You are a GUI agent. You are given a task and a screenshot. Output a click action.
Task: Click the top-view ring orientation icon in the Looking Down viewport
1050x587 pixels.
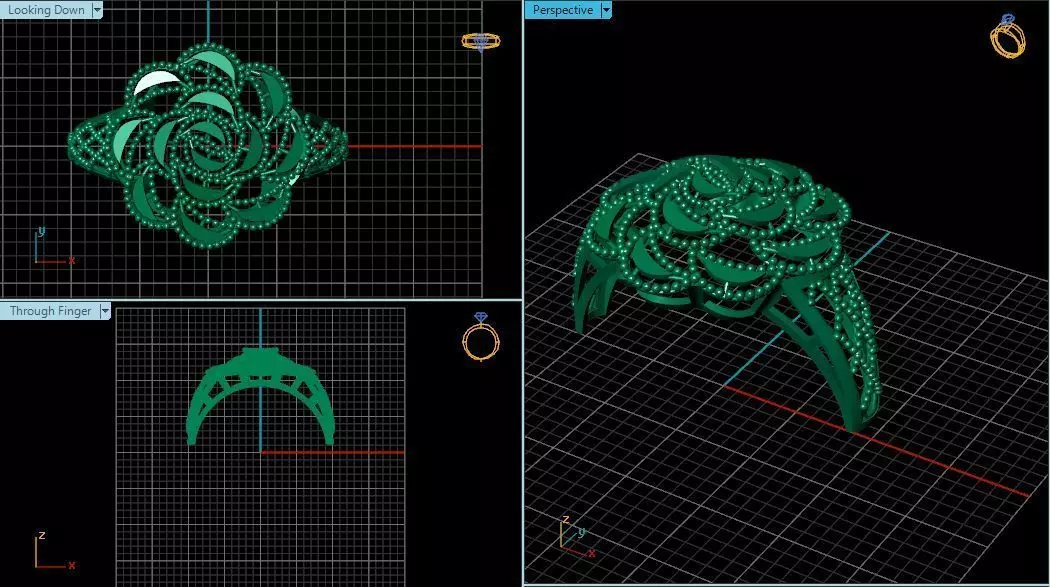pyautogui.click(x=481, y=41)
